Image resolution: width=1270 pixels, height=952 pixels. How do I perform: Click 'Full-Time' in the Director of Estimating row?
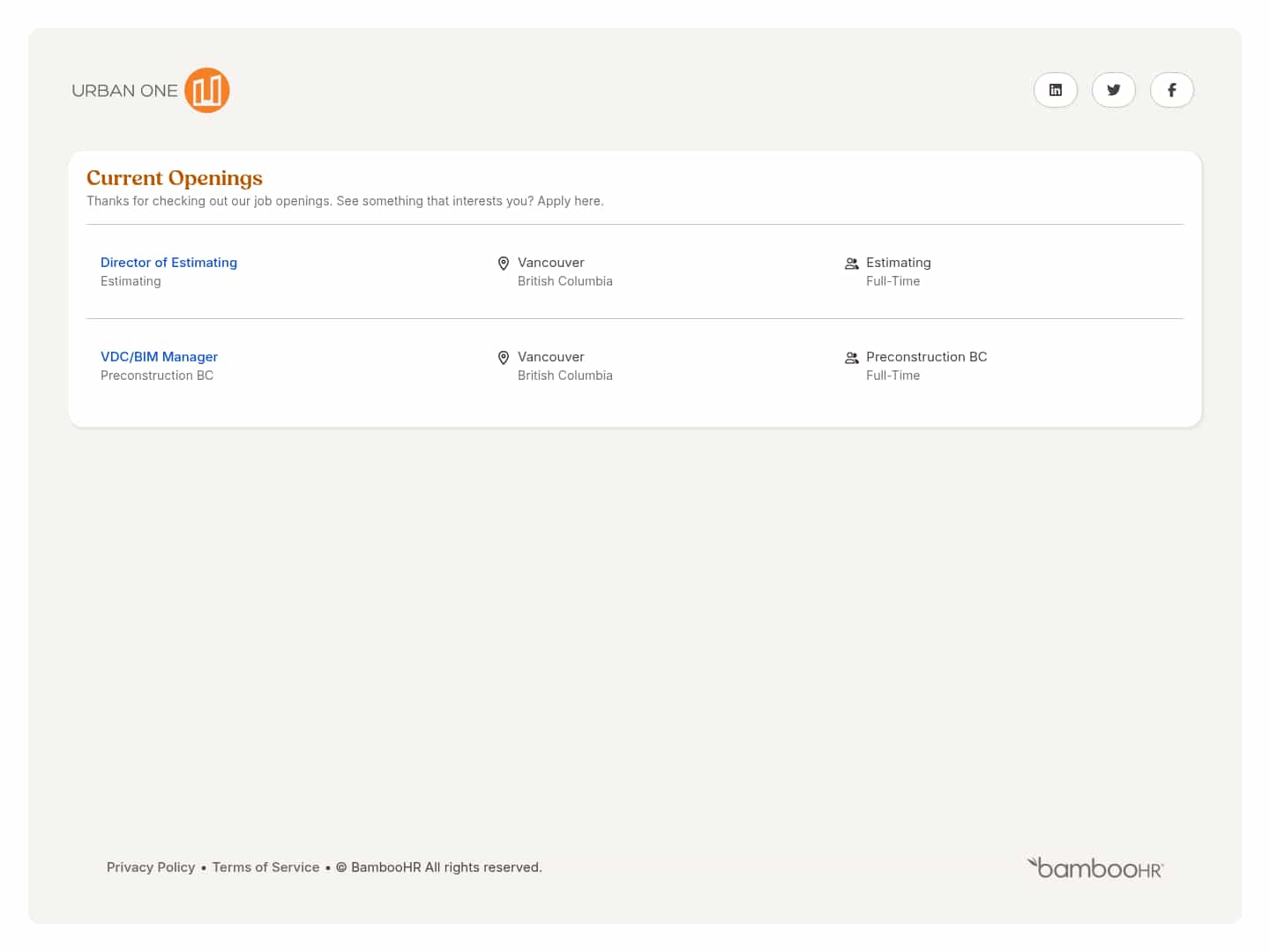pos(893,281)
